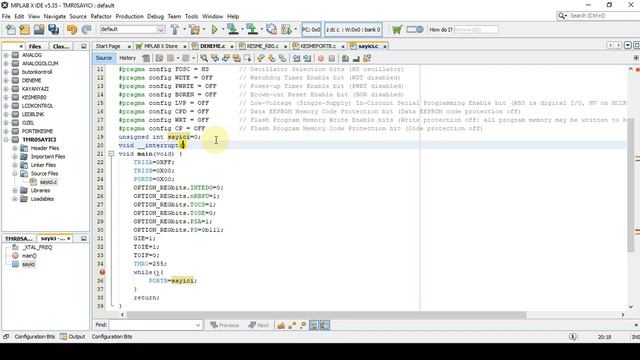
Task: Open the Find field history dropdown
Action: 198,325
